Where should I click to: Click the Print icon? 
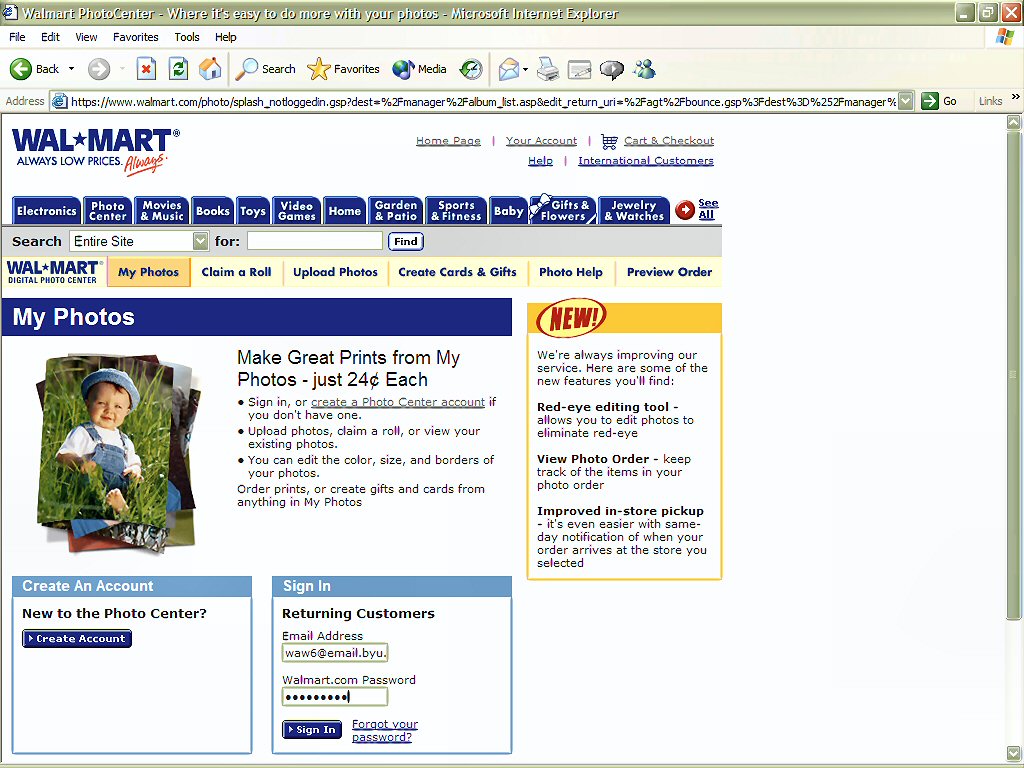[x=548, y=69]
